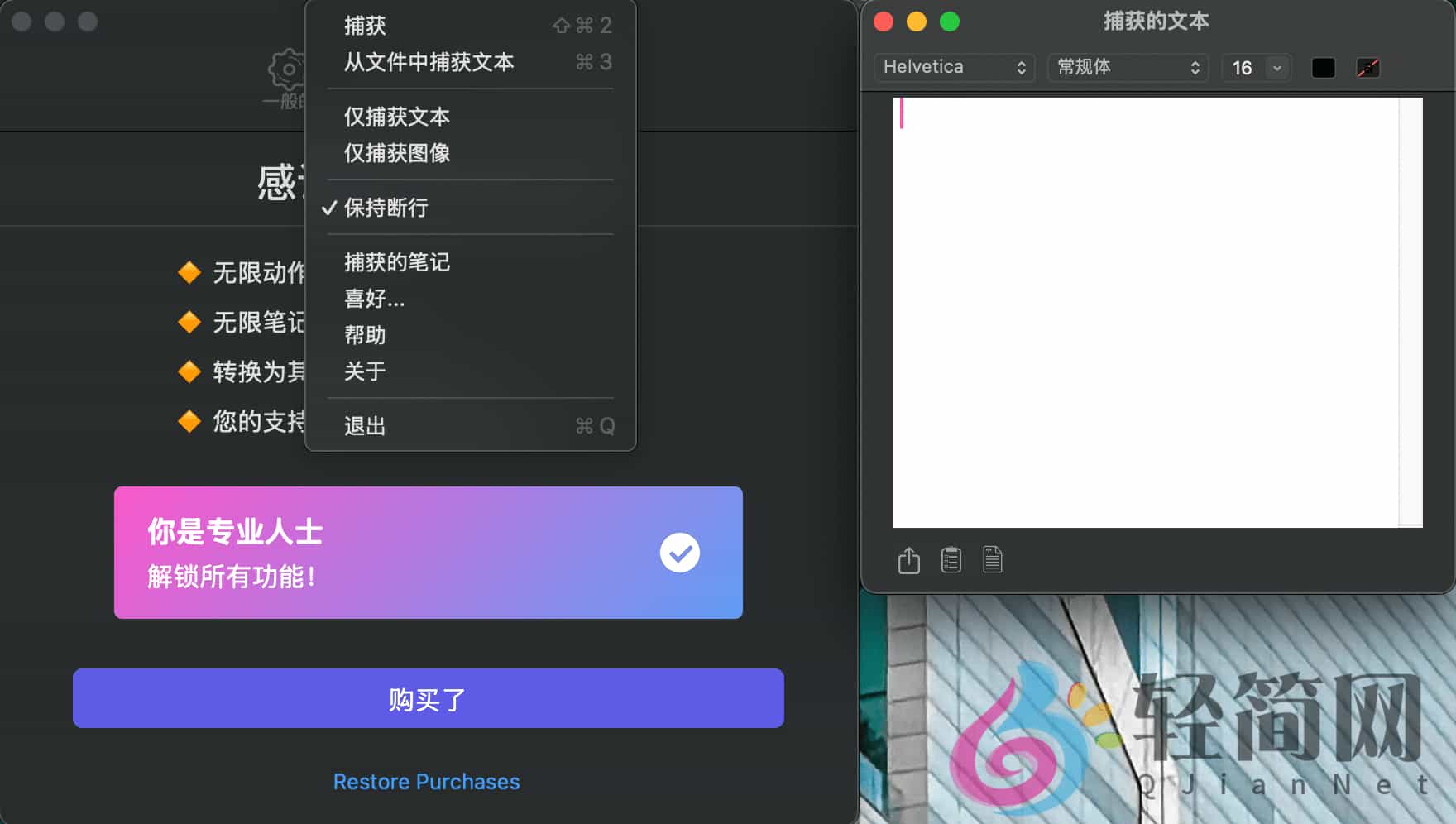Click the orange diamond beside 无限动作
The height and width of the screenshot is (824, 1456).
189,273
